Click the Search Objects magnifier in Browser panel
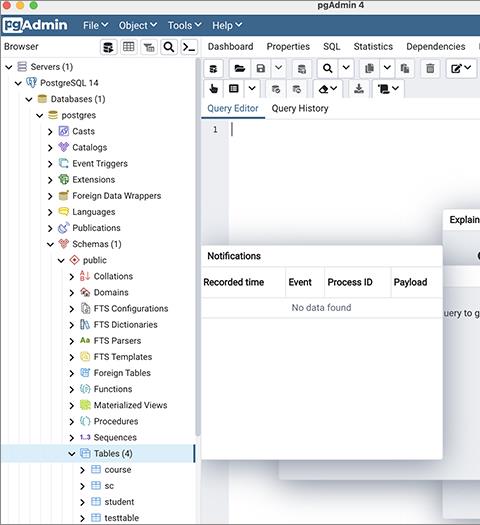The height and width of the screenshot is (525, 480). 169,47
